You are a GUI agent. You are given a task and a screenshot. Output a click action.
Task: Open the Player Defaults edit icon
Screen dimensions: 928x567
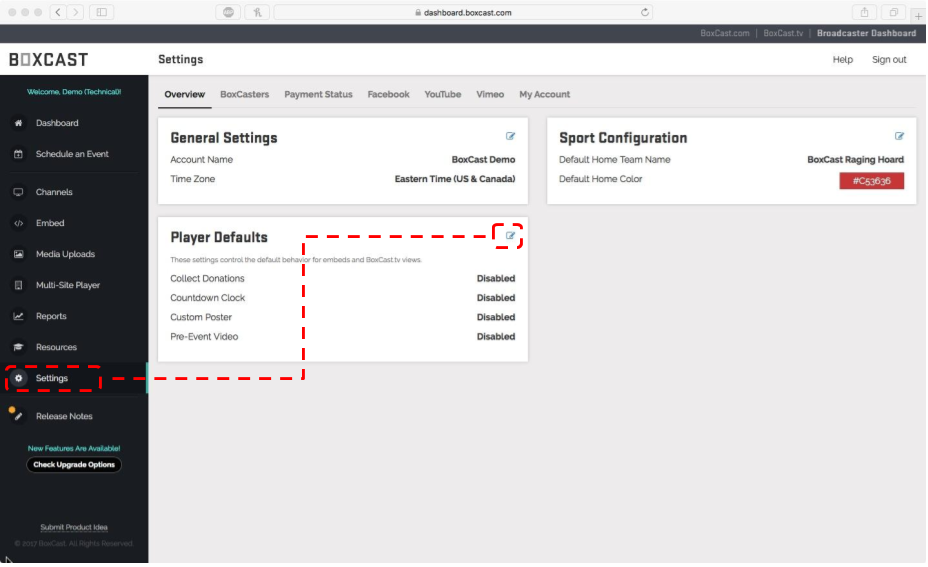coord(510,236)
